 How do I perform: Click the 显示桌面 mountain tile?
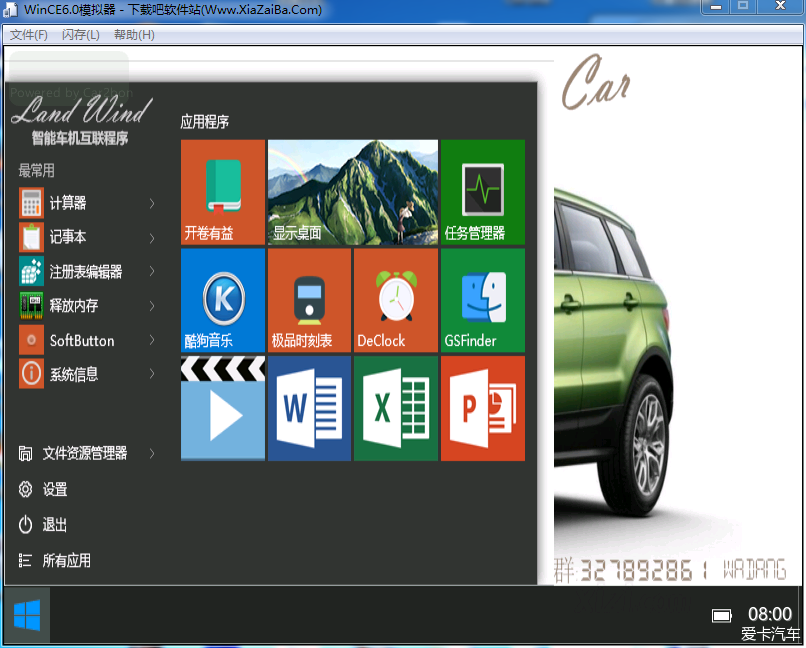pyautogui.click(x=353, y=192)
